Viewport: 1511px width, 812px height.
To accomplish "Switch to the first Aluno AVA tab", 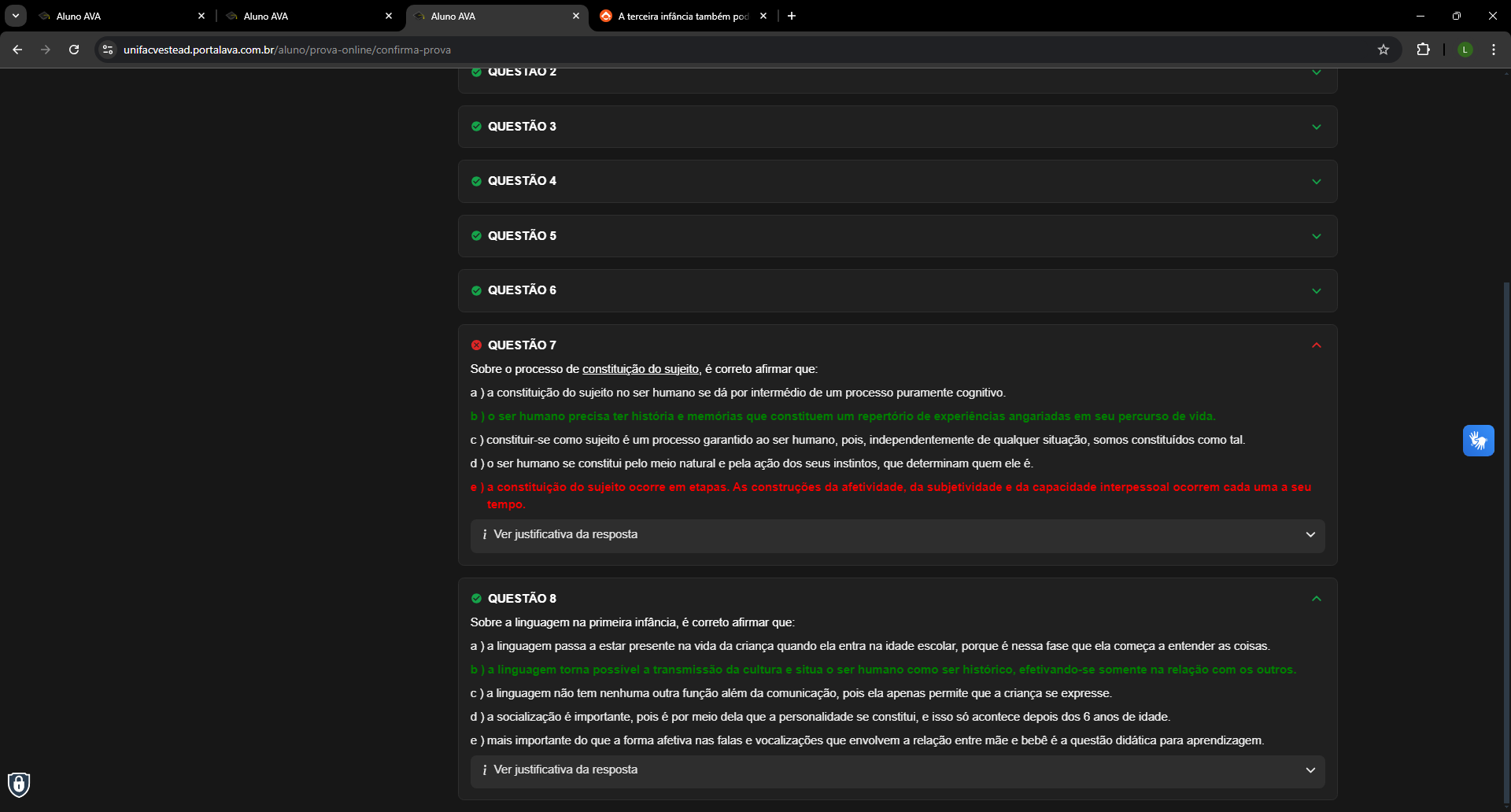I will tap(118, 16).
